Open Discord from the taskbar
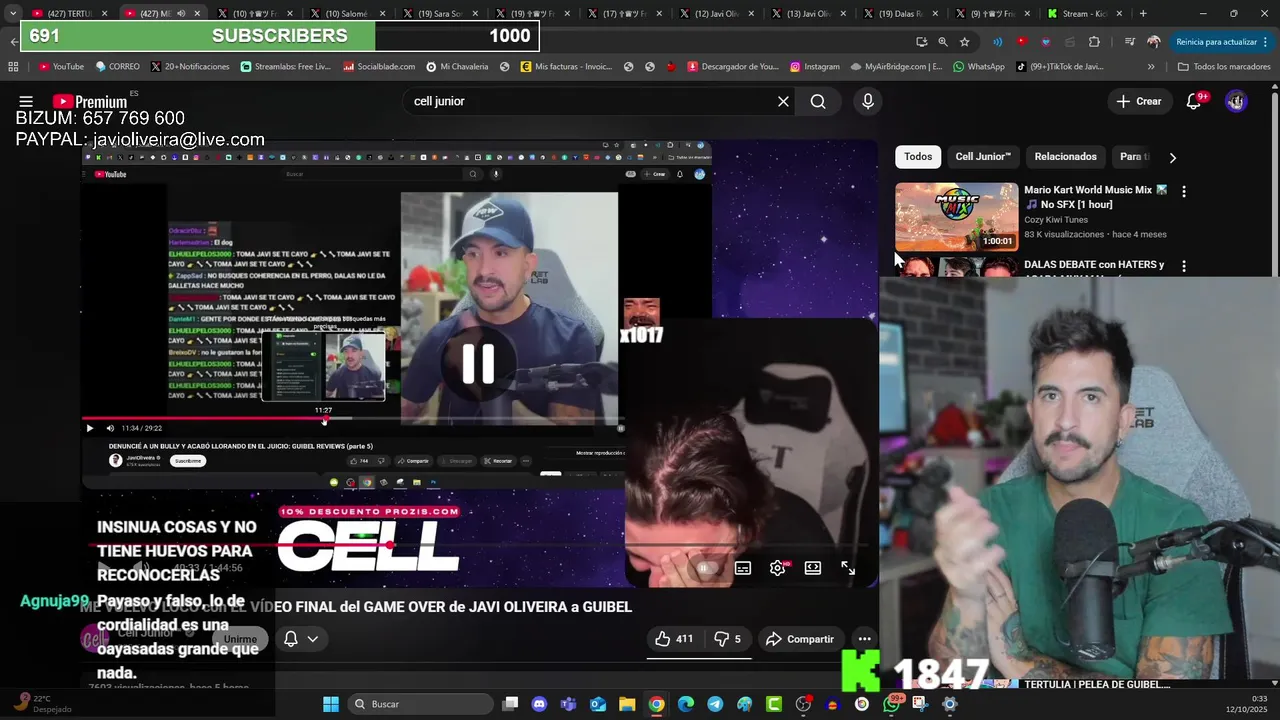The width and height of the screenshot is (1280, 720). [540, 704]
